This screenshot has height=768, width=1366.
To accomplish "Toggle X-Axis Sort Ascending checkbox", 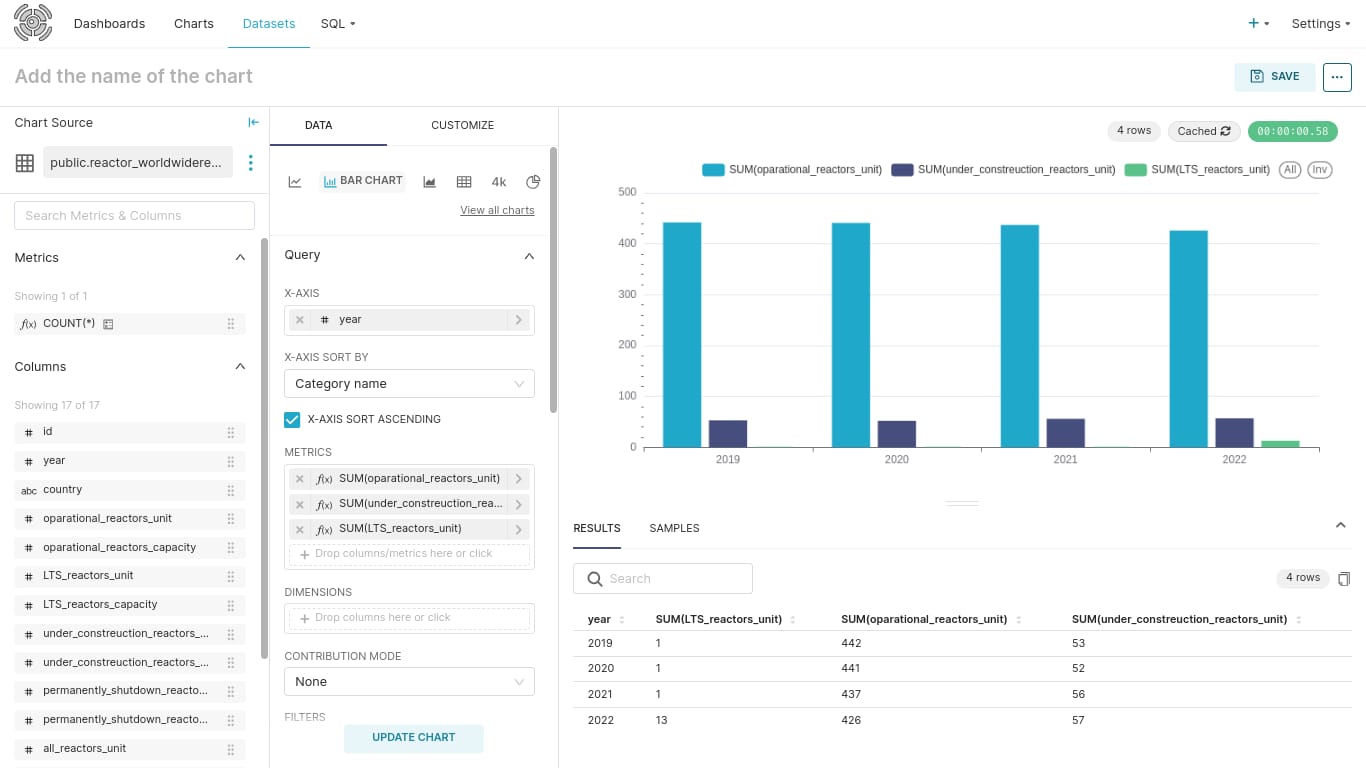I will [292, 420].
